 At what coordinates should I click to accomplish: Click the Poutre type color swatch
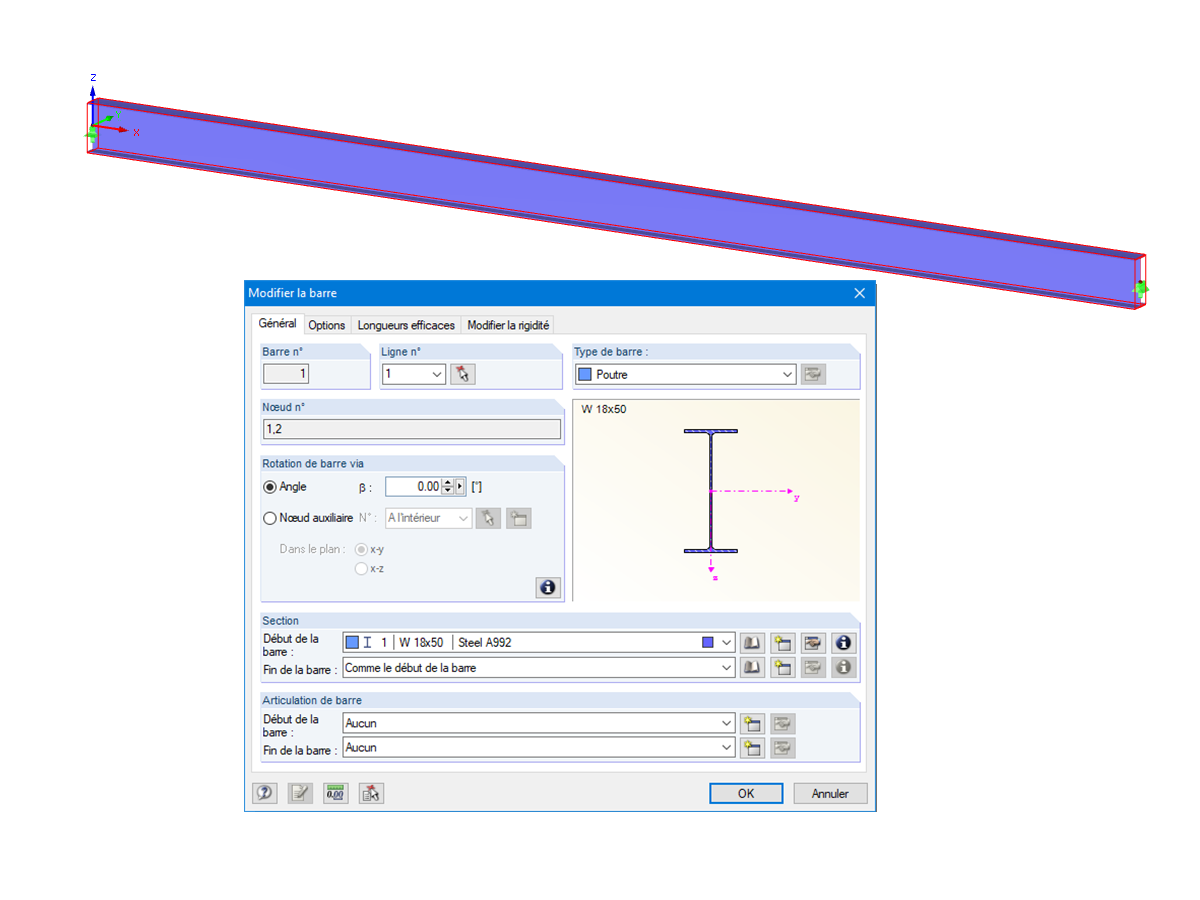(x=585, y=375)
